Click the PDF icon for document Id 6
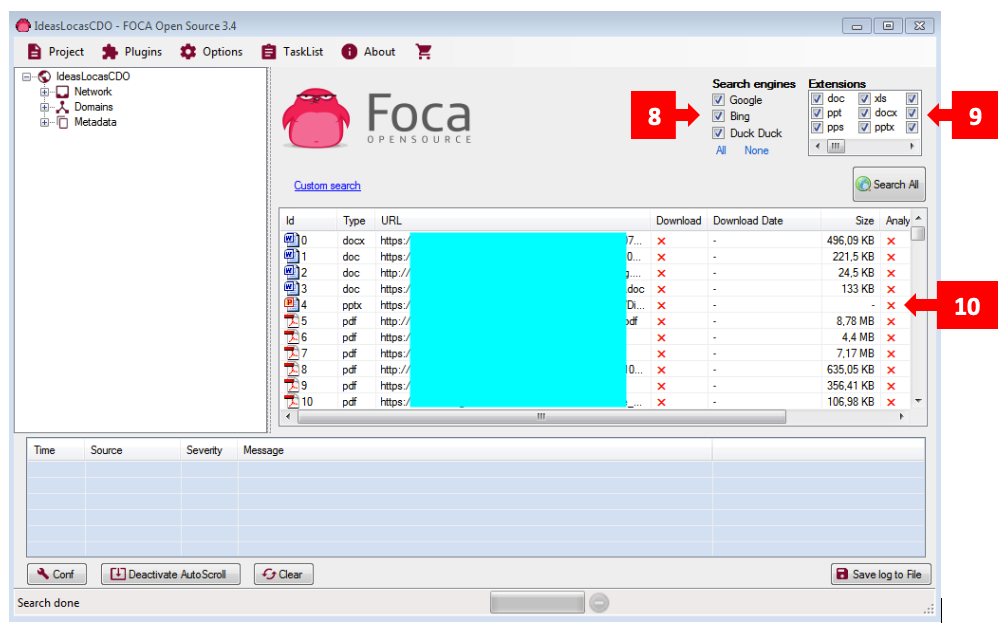 [x=291, y=337]
